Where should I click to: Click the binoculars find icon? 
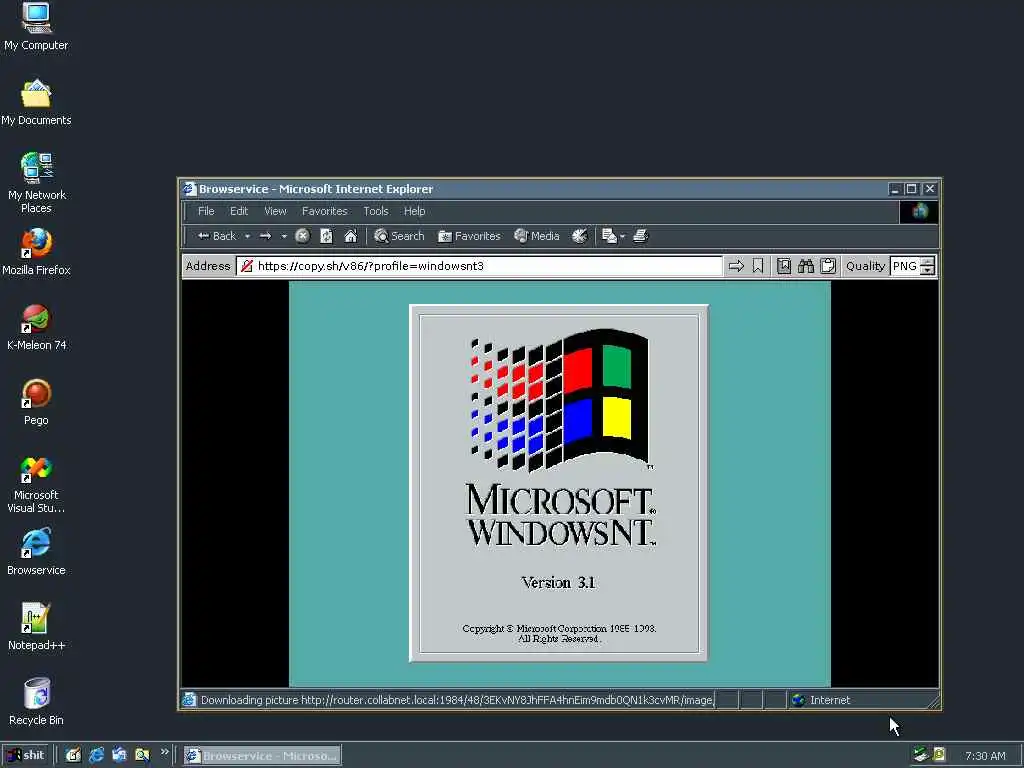[806, 266]
